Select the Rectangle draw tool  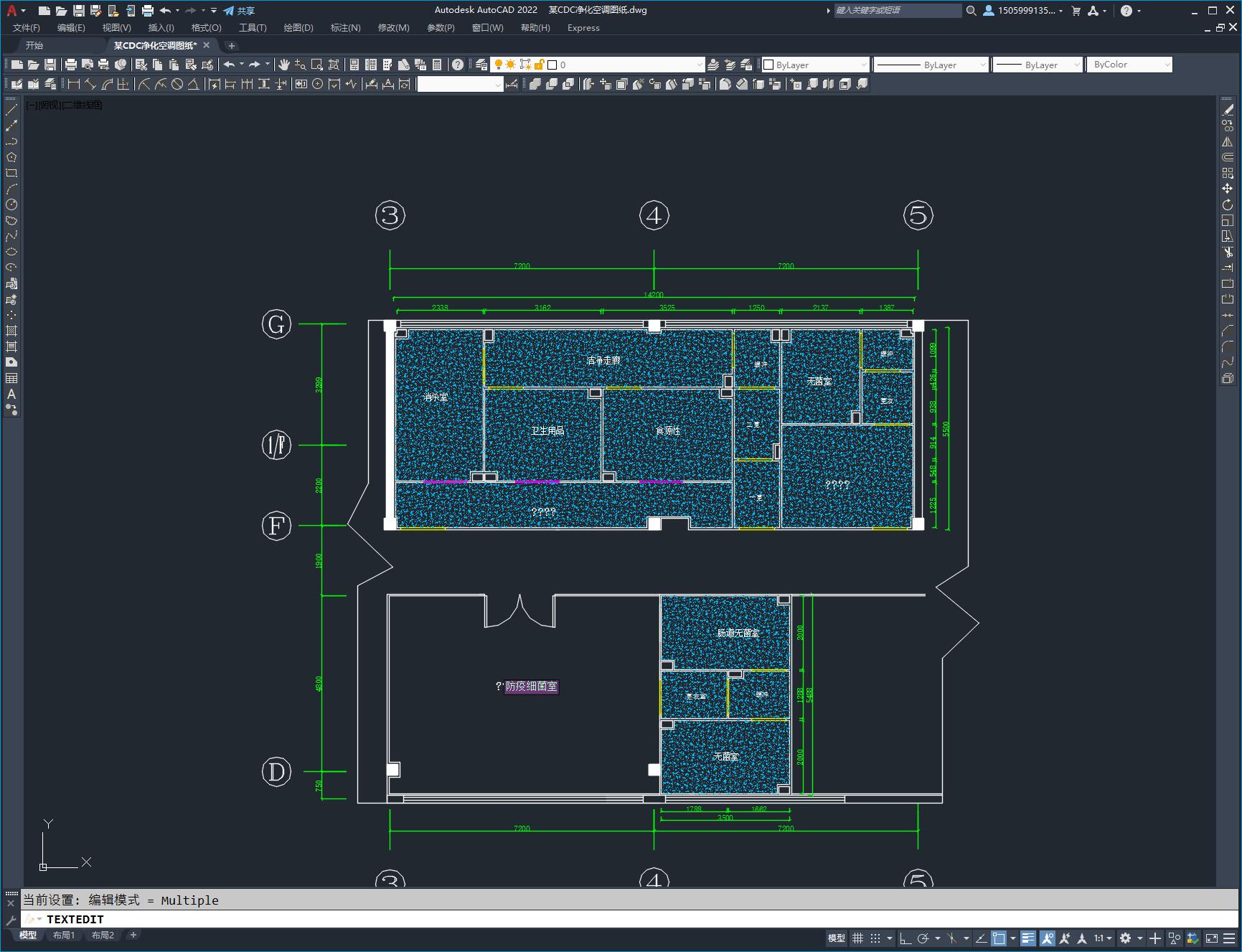[x=11, y=173]
